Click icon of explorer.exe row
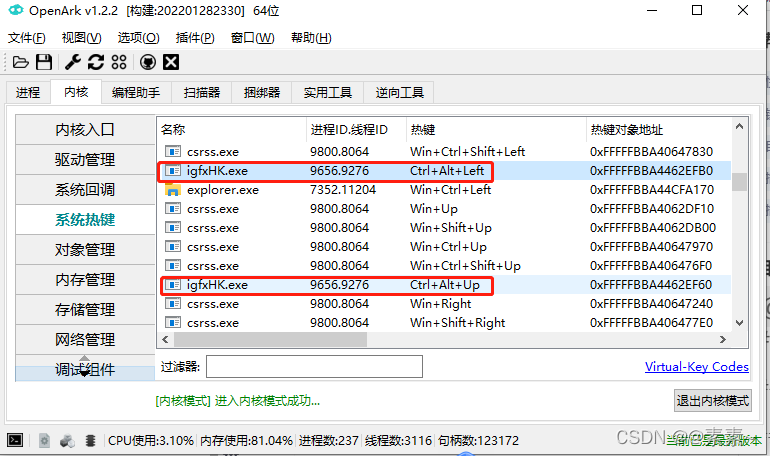Viewport: 770px width, 456px height. [172, 190]
